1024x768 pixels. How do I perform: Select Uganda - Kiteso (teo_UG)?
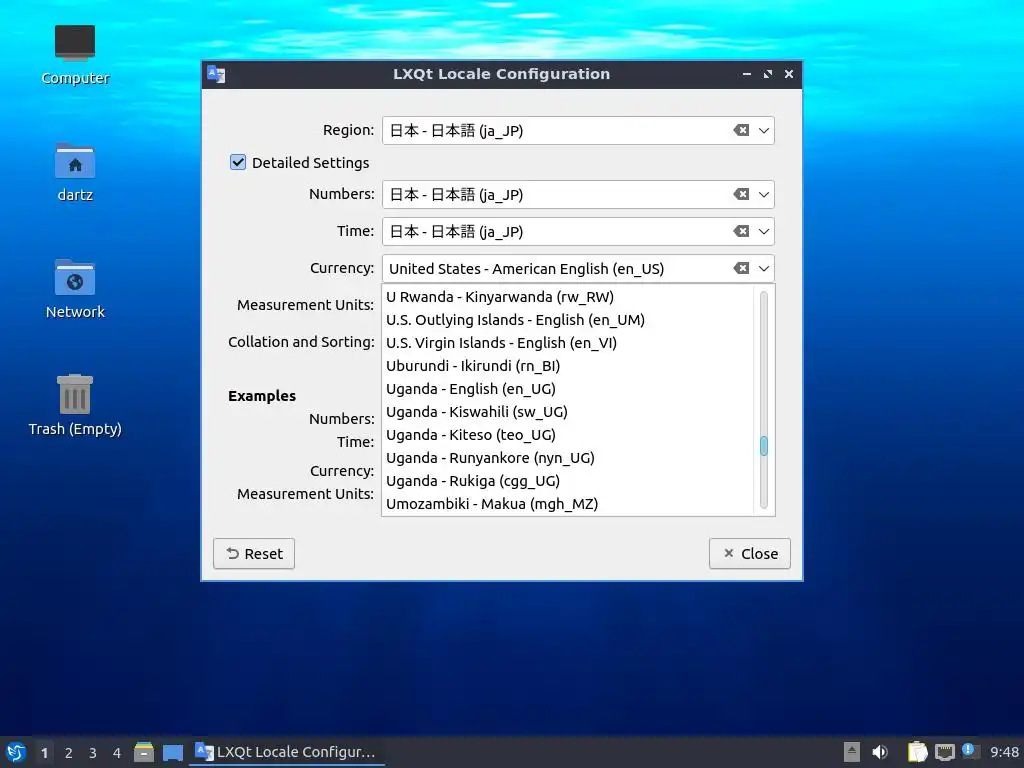tap(568, 435)
